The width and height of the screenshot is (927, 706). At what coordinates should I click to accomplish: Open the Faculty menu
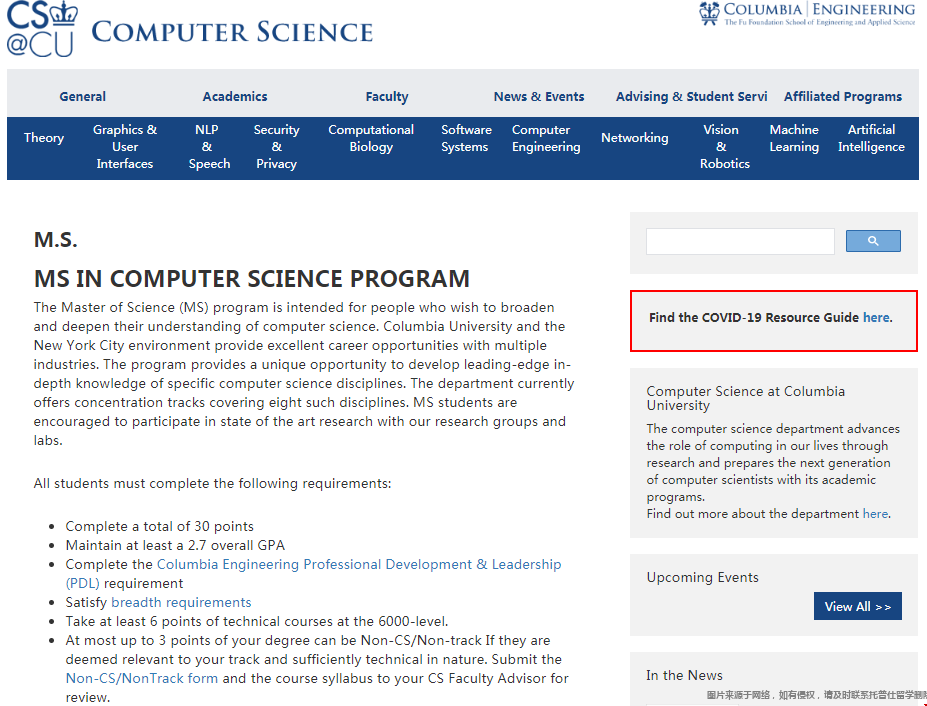point(387,97)
